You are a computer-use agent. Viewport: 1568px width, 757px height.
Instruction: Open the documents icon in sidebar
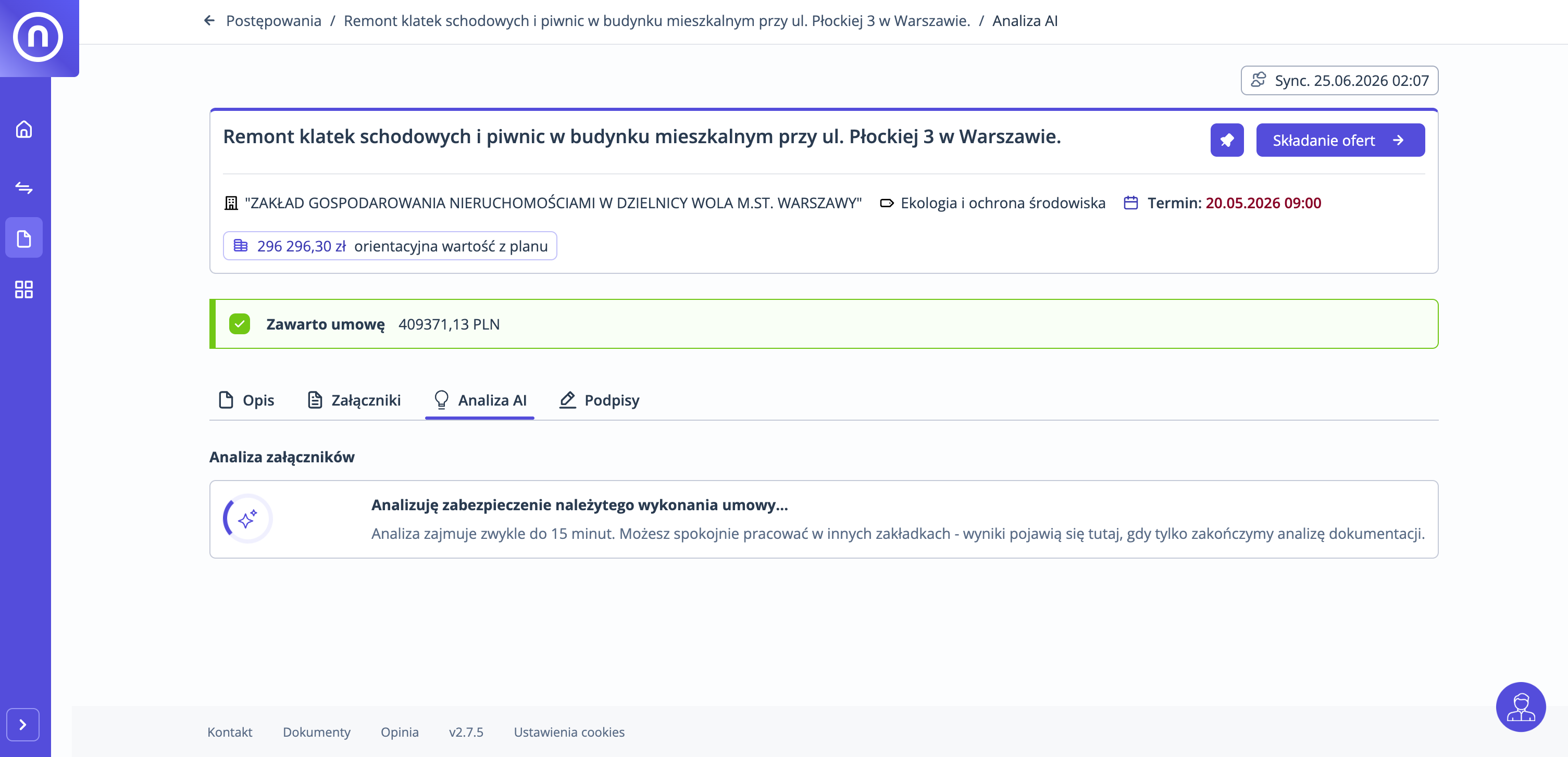coord(24,238)
